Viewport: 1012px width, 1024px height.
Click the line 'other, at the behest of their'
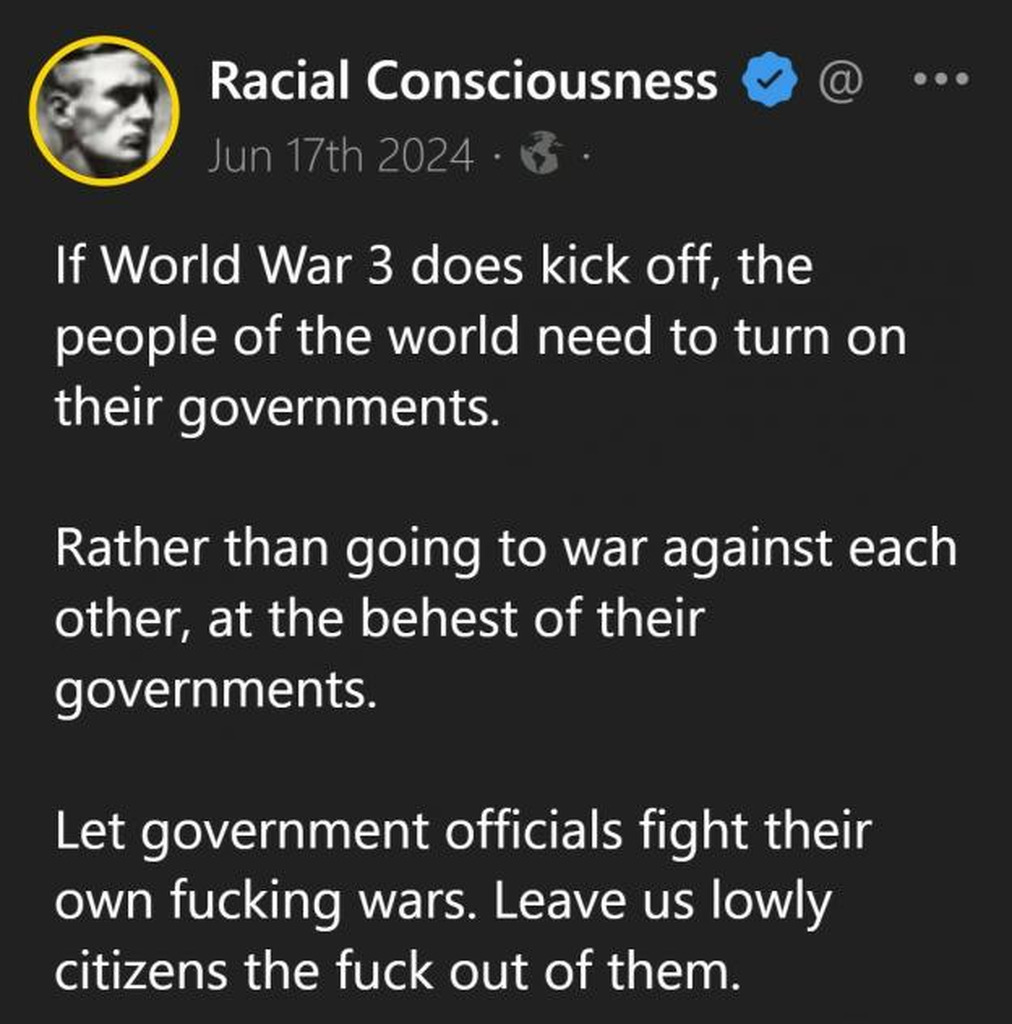380,619
